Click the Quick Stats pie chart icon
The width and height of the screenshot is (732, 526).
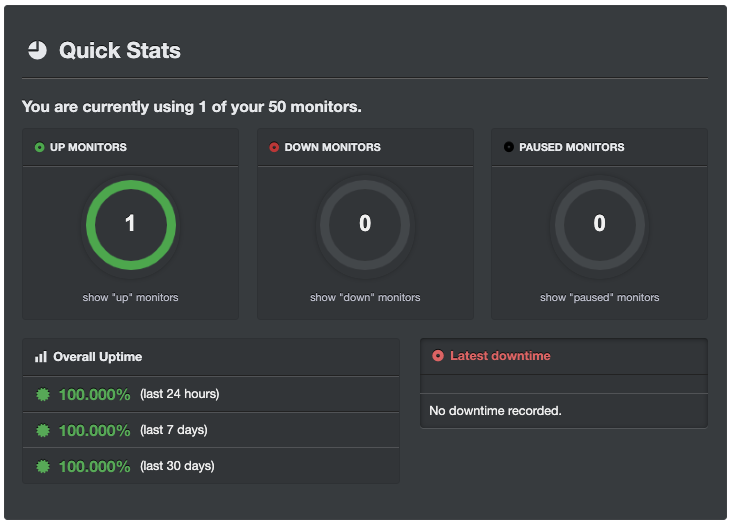pos(37,50)
